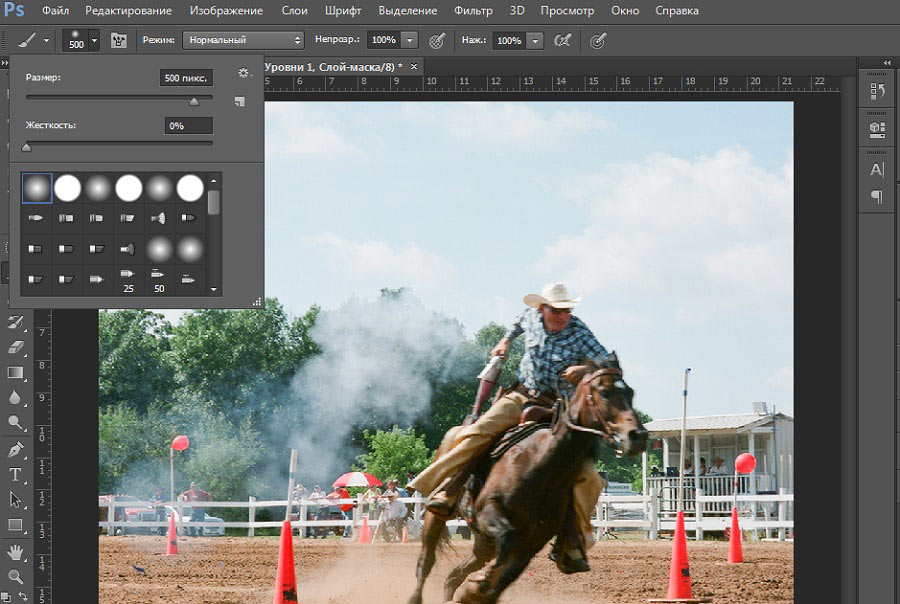Open brush preset gear settings menu
This screenshot has height=604, width=900.
(x=243, y=73)
